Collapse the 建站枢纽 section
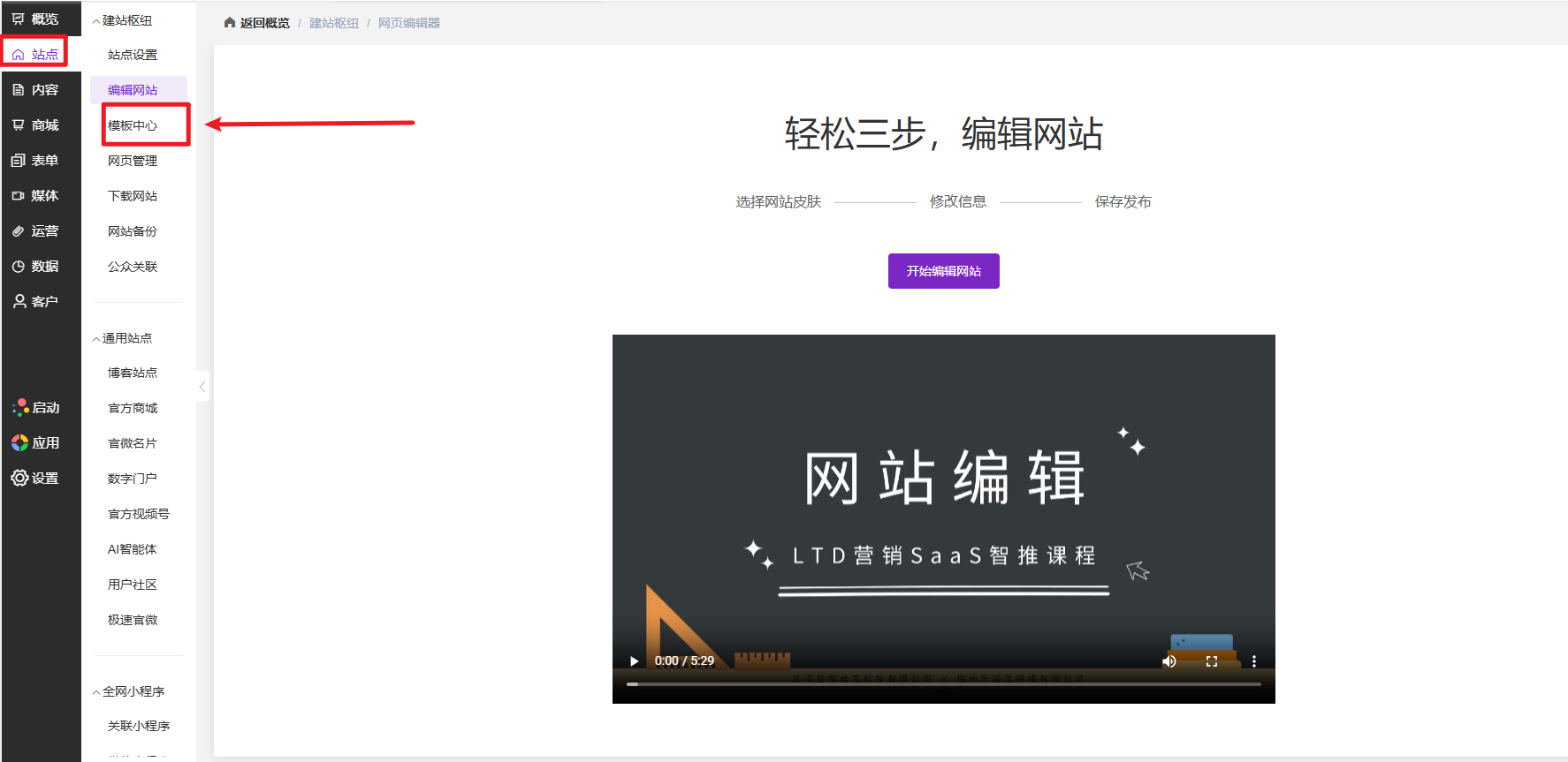 (97, 21)
